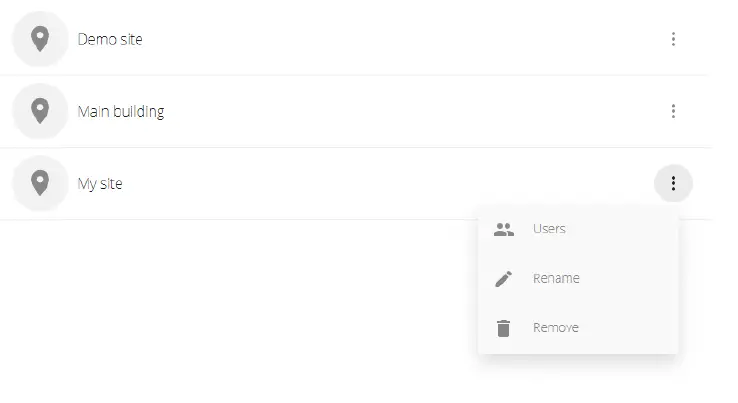
Task: Open the My site name link
Action: click(100, 184)
